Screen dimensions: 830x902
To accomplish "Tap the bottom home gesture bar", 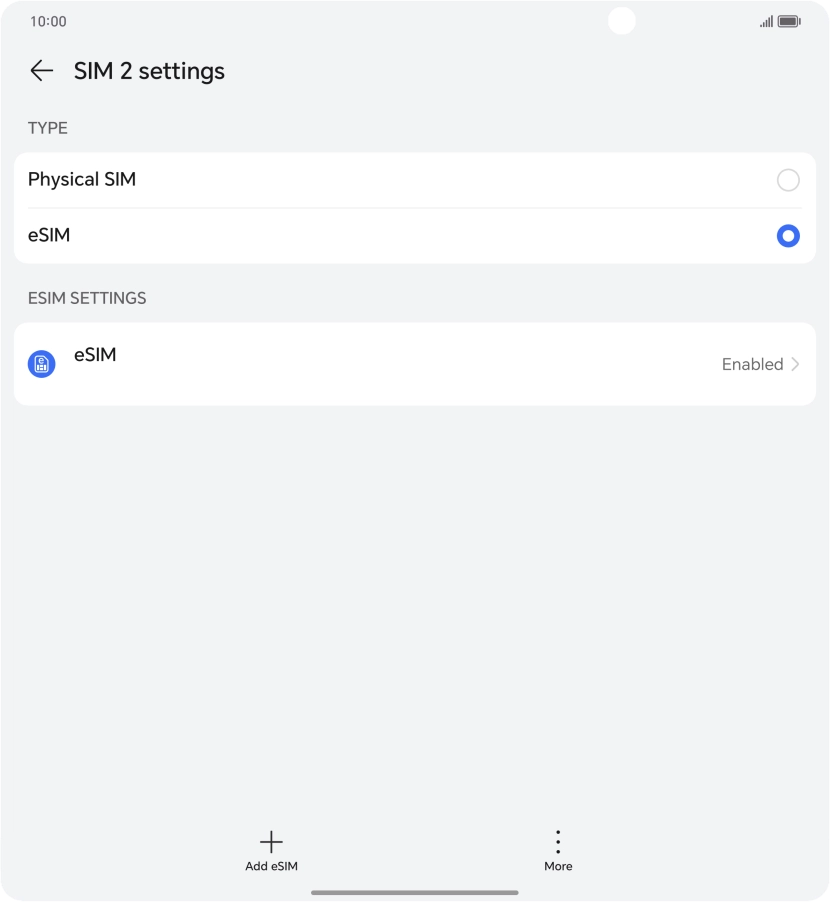I will point(415,892).
